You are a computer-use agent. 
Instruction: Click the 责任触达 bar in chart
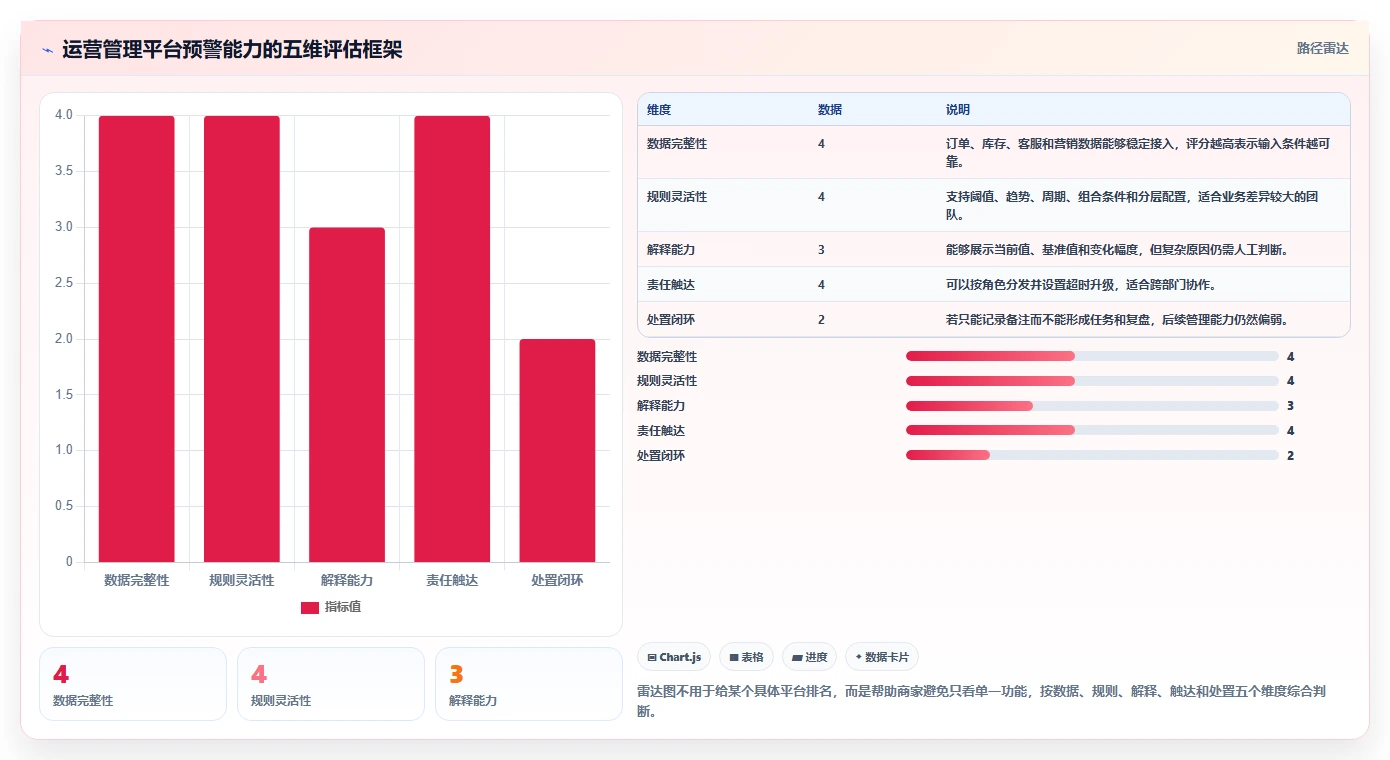click(452, 339)
